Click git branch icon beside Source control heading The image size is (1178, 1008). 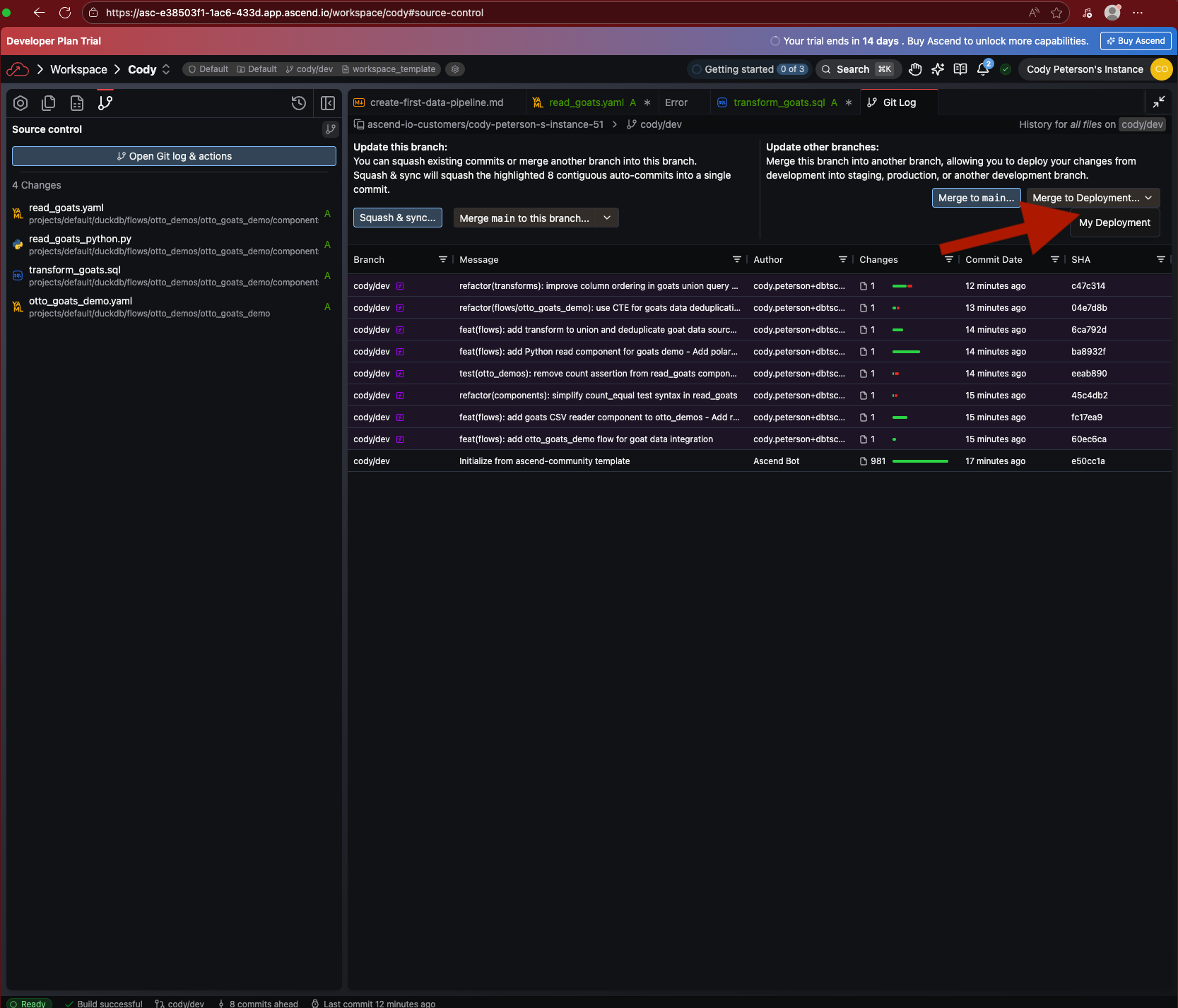pyautogui.click(x=330, y=129)
